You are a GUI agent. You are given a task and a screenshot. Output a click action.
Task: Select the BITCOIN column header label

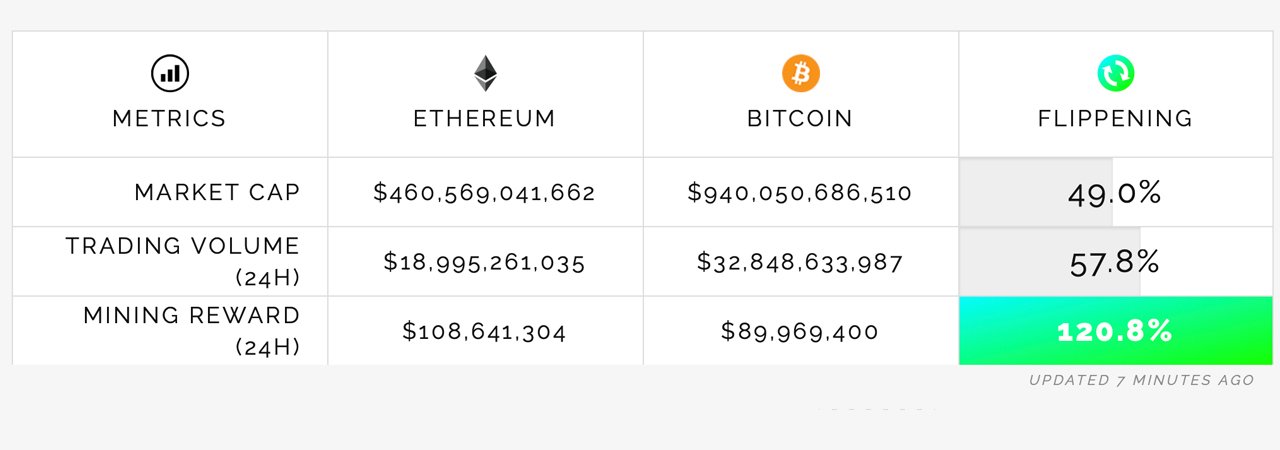[x=800, y=119]
